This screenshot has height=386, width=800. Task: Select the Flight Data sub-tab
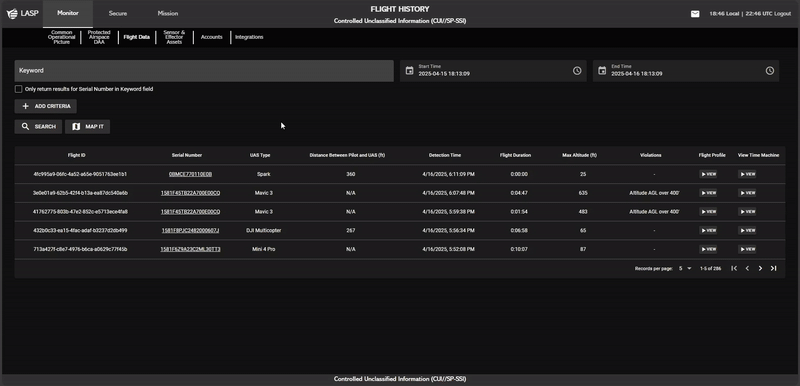pyautogui.click(x=137, y=37)
